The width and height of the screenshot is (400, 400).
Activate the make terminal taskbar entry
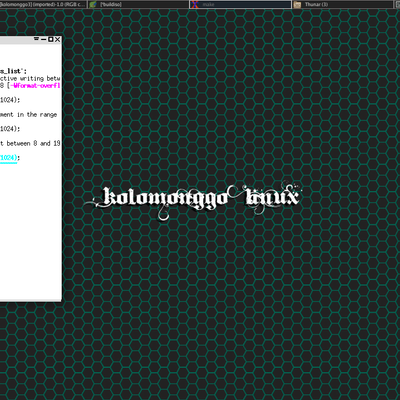[x=240, y=4]
